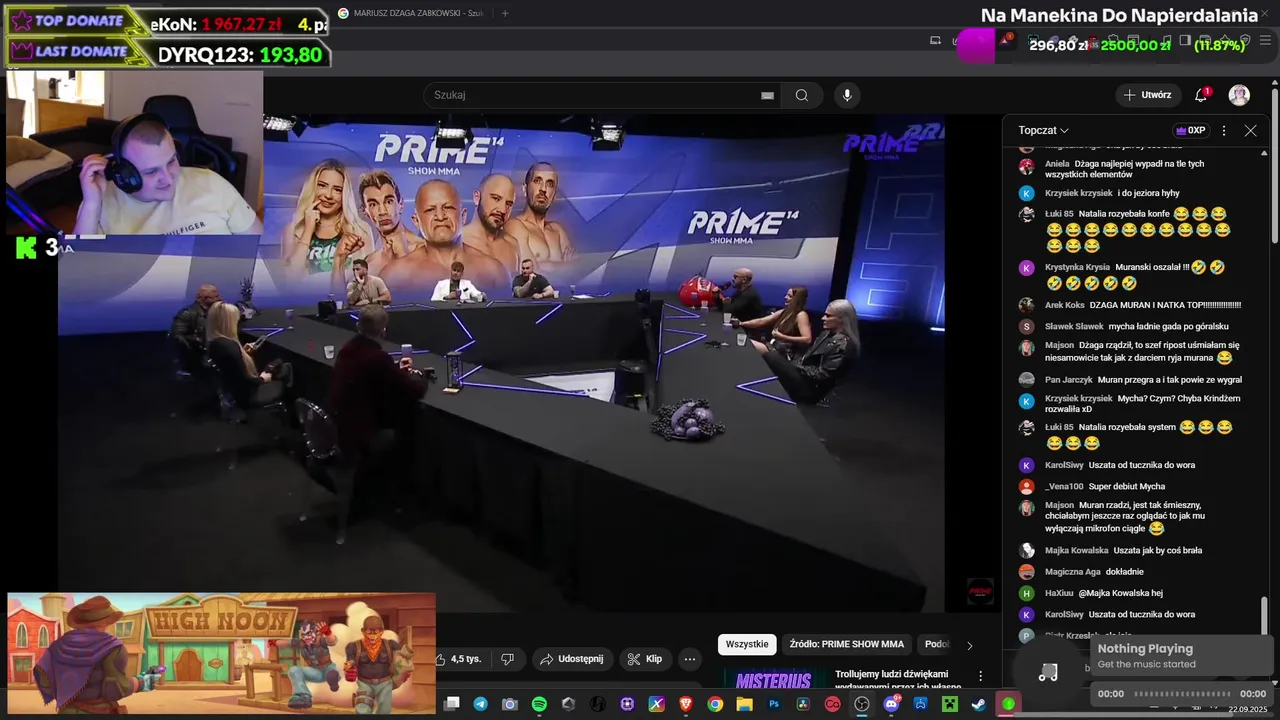This screenshot has width=1280, height=720.
Task: Open Brave browser taskbar icon
Action: click(x=687, y=704)
